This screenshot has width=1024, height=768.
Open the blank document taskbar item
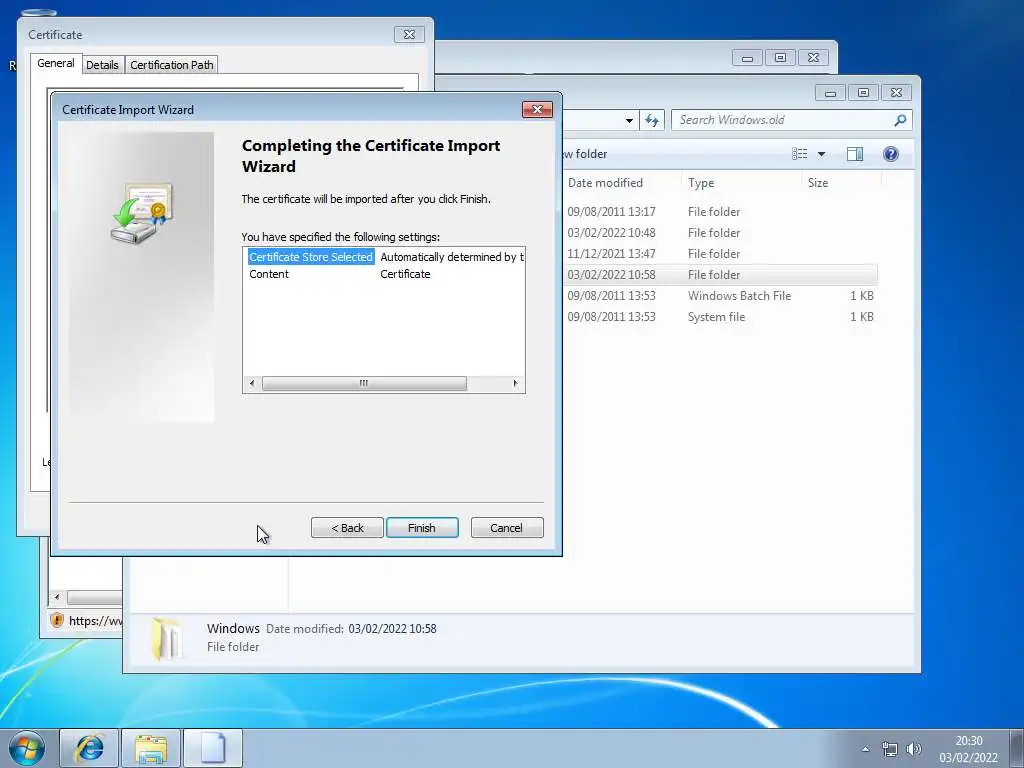pos(213,748)
